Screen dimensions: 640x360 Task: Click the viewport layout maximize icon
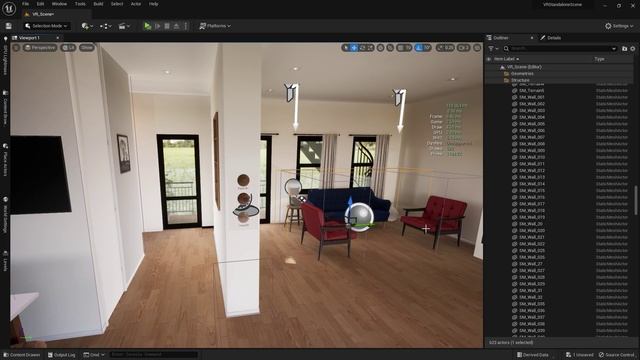click(x=477, y=48)
